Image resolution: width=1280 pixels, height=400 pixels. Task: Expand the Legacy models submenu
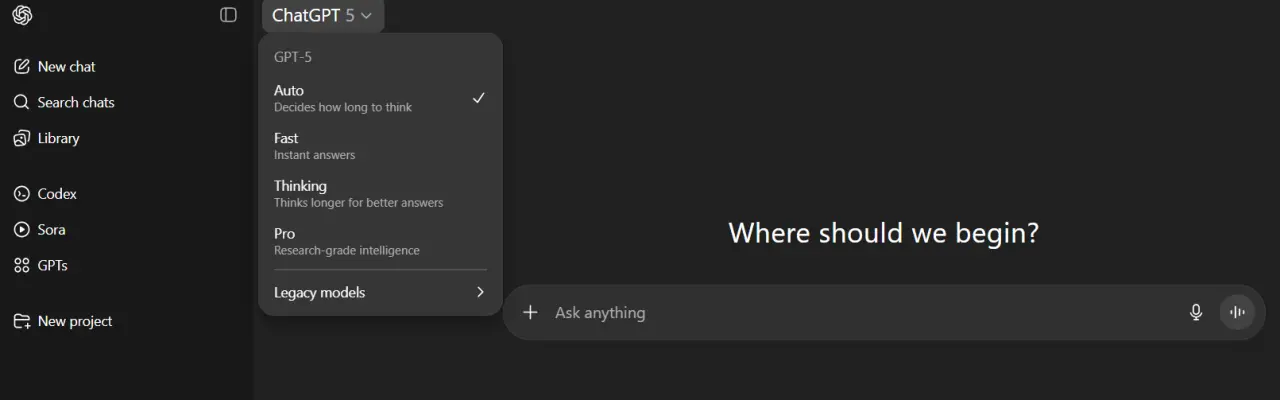pyautogui.click(x=380, y=292)
